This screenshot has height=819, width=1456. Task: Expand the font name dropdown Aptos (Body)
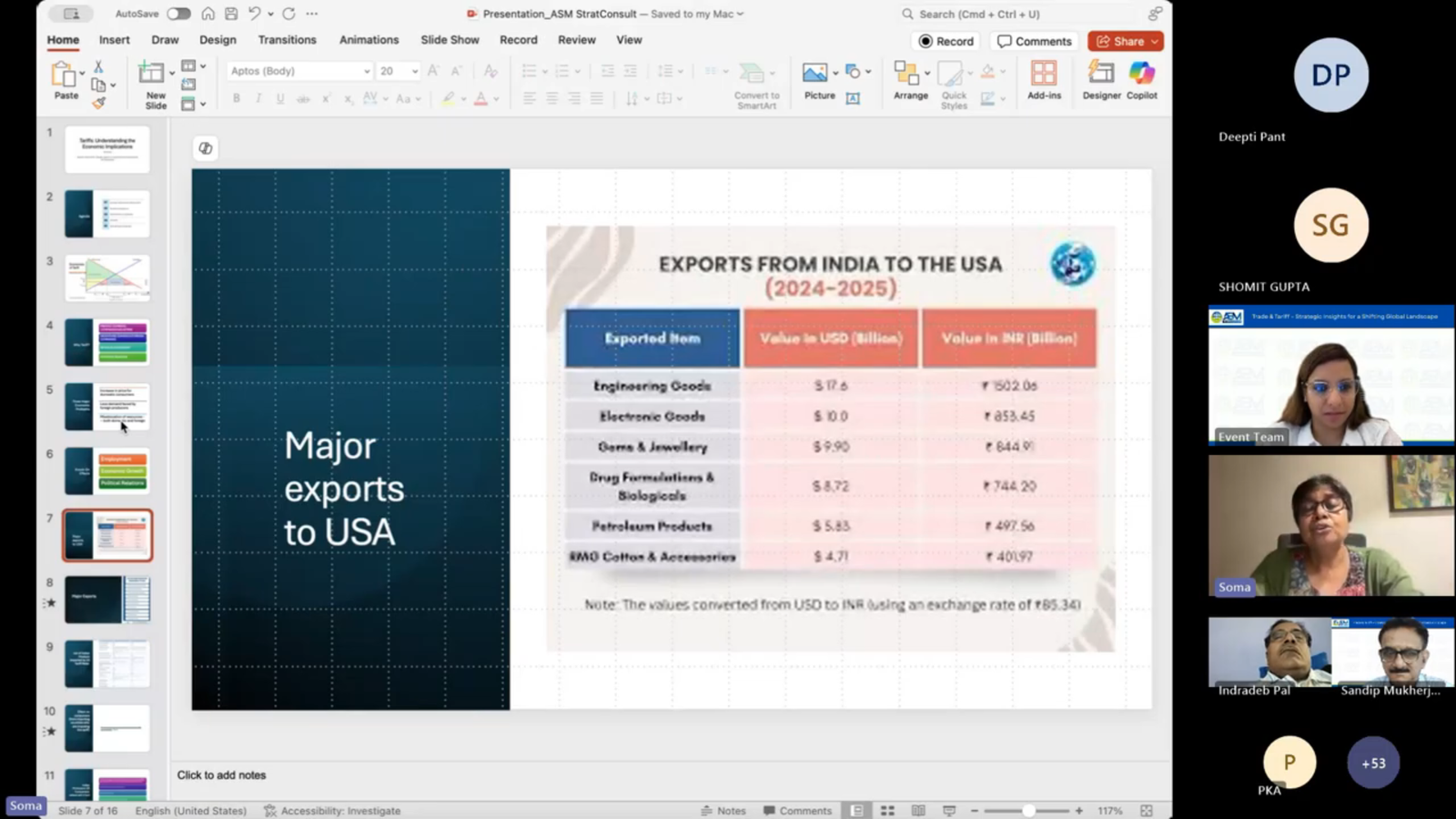pos(367,71)
